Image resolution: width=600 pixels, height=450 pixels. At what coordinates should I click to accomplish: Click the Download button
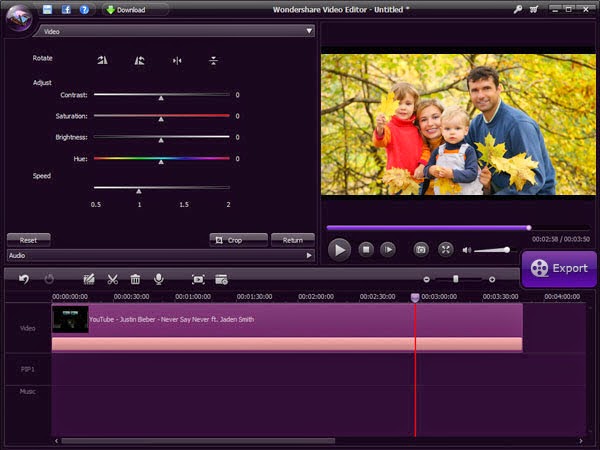(x=126, y=10)
